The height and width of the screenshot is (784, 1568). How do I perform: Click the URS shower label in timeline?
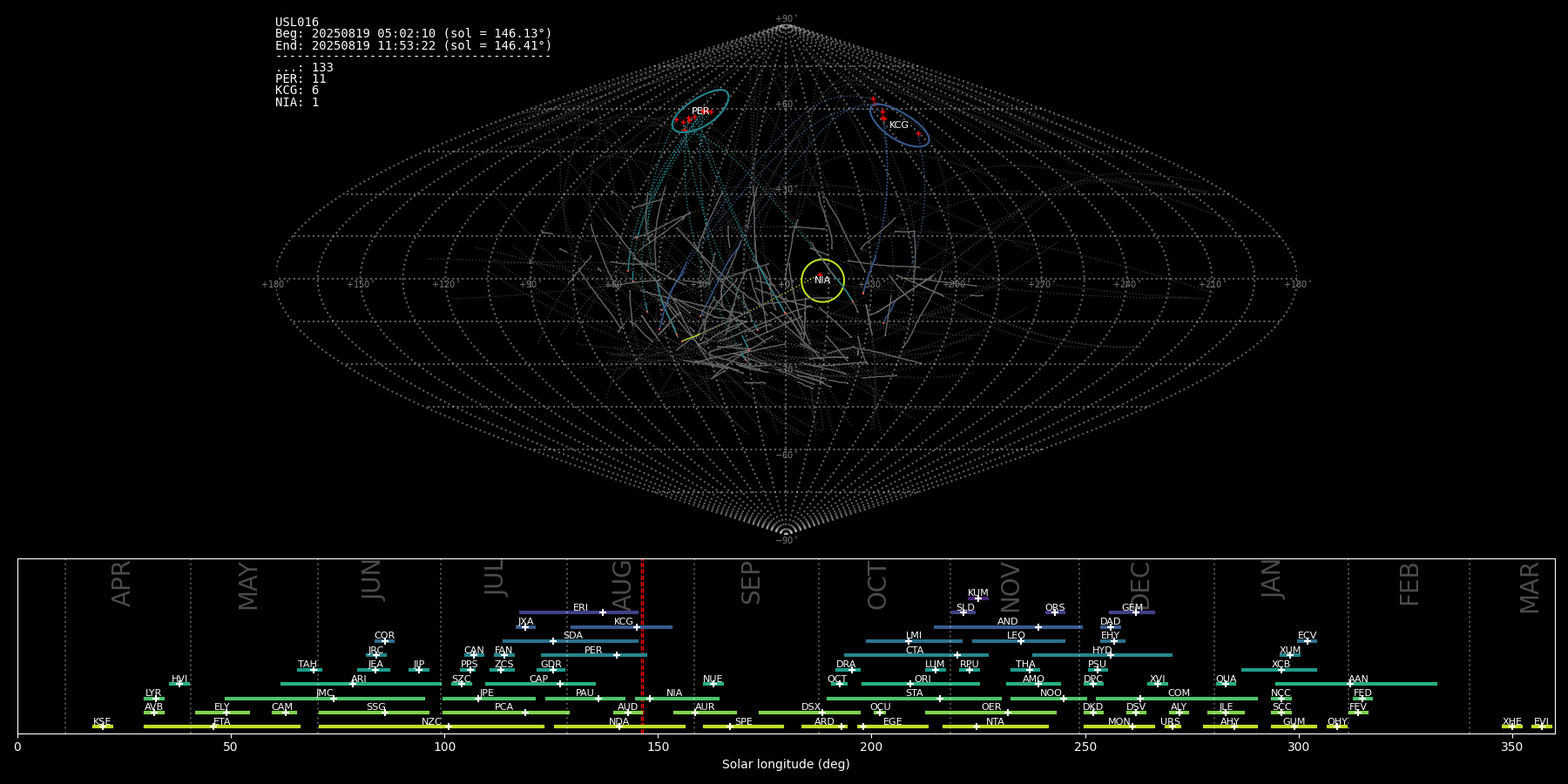coord(1170,722)
